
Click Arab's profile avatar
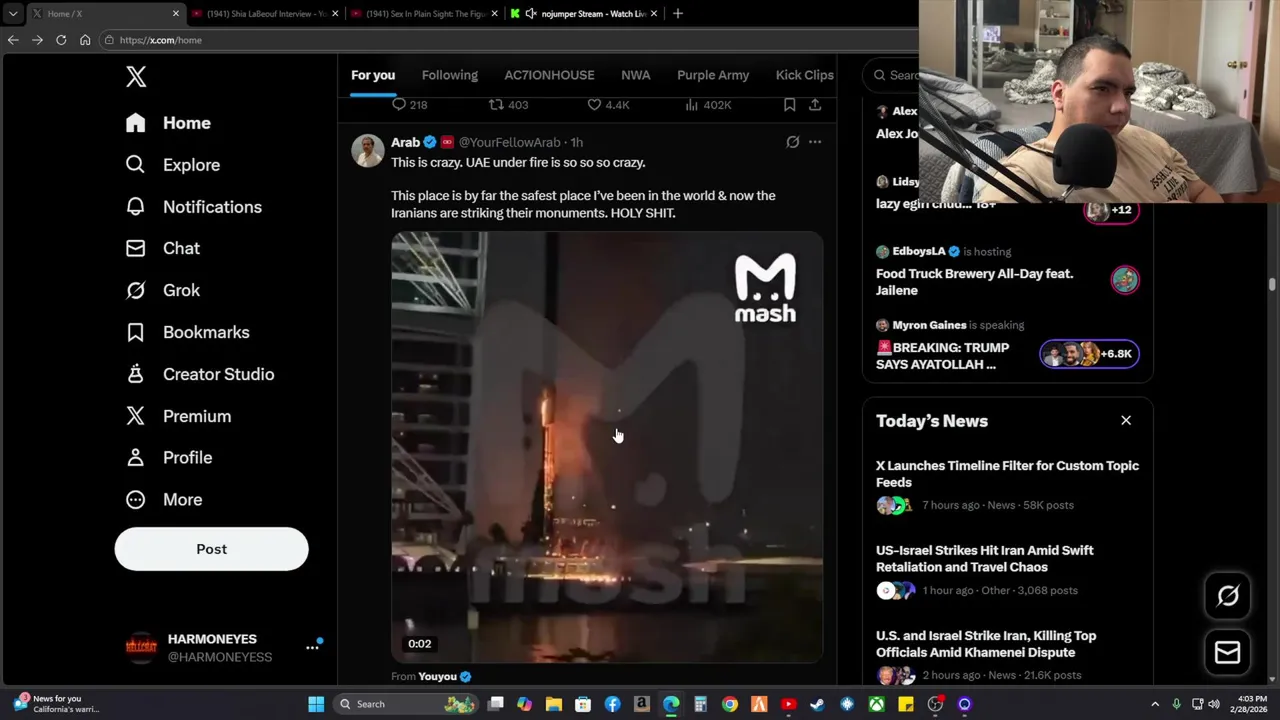pos(368,150)
